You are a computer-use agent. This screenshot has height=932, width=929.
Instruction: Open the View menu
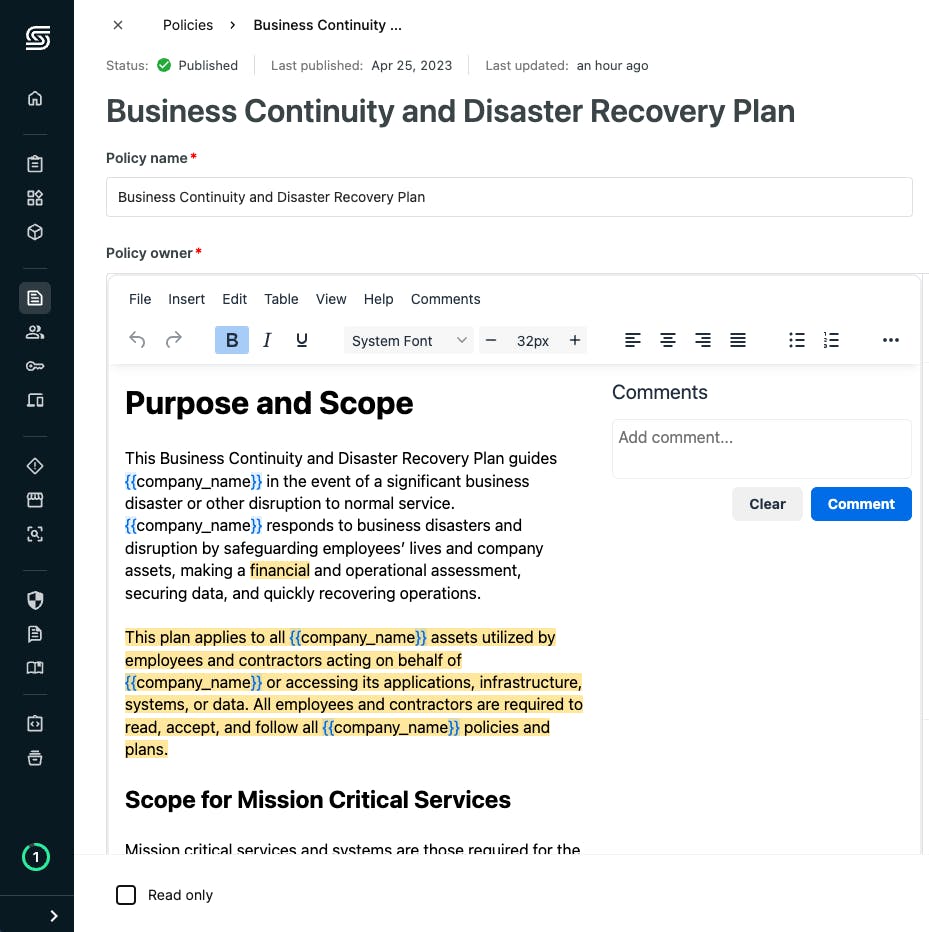point(331,299)
